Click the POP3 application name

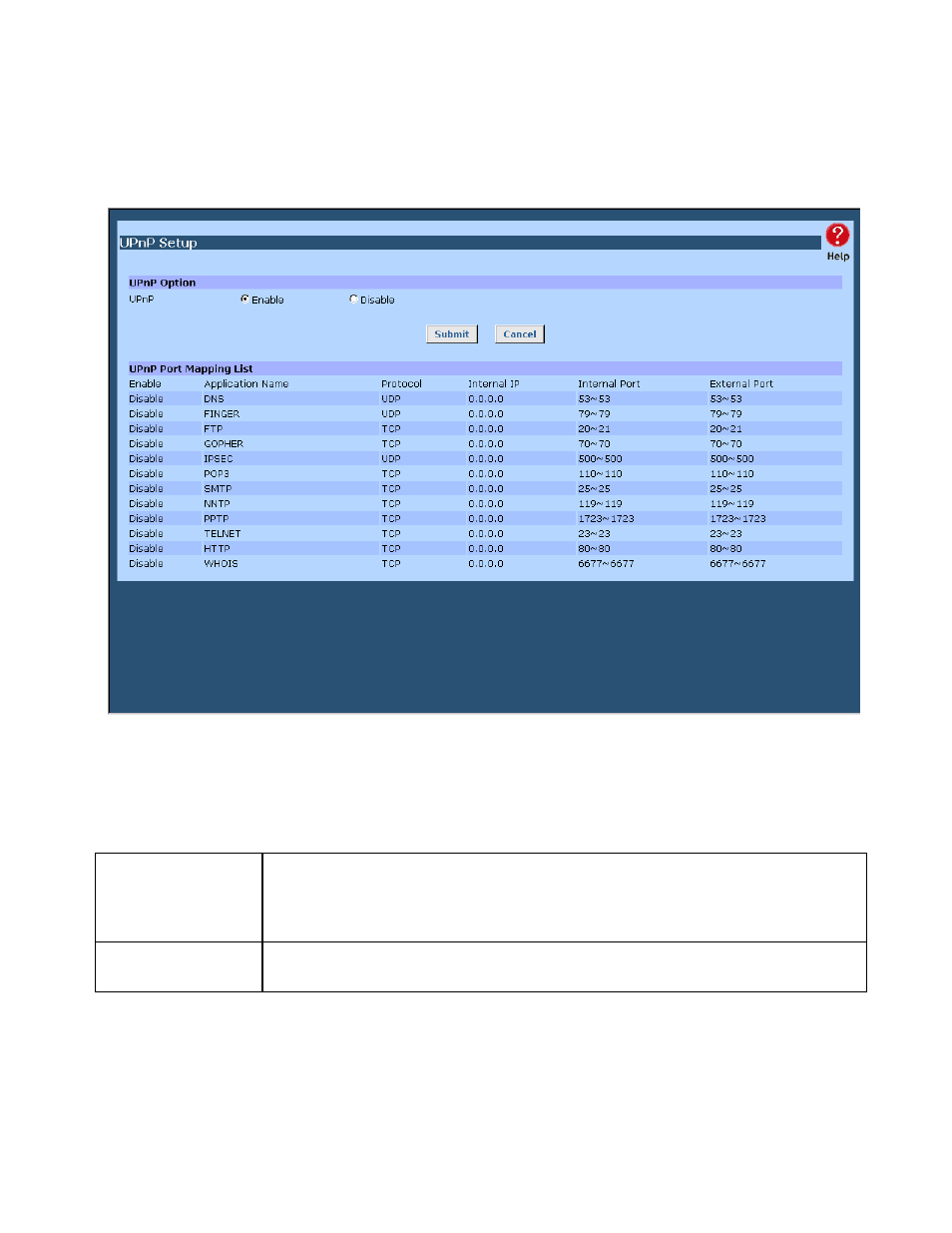tap(217, 474)
